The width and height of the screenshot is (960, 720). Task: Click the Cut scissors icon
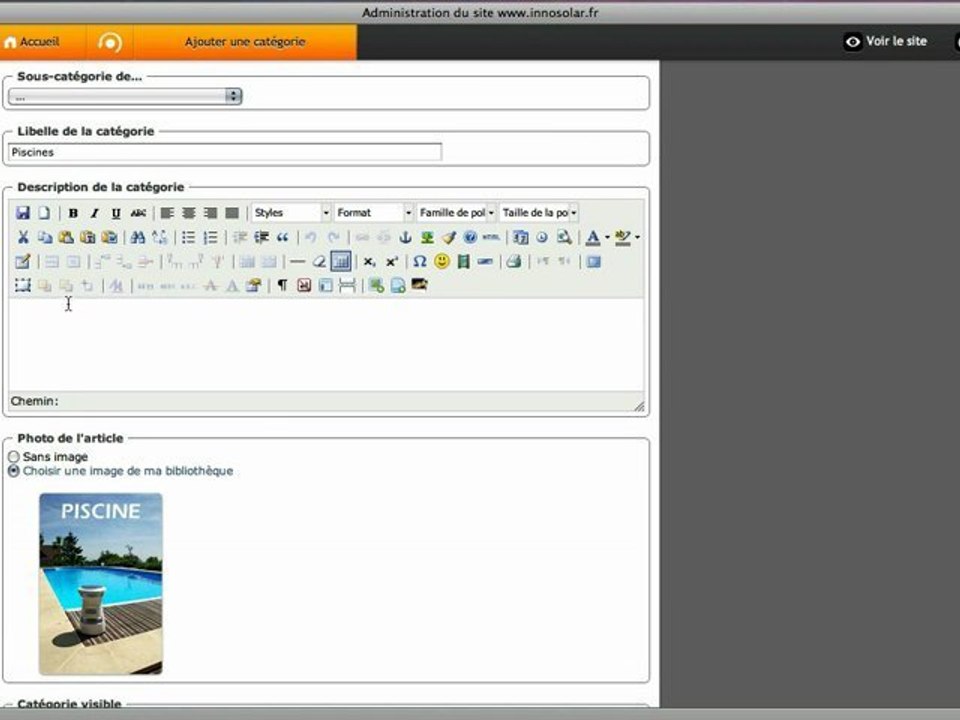[x=23, y=237]
